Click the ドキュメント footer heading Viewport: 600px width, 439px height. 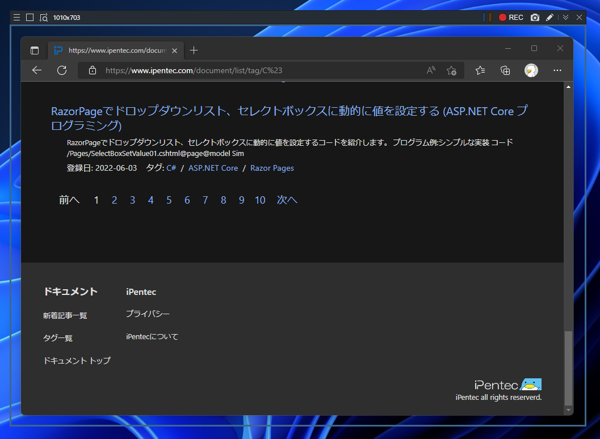point(70,292)
